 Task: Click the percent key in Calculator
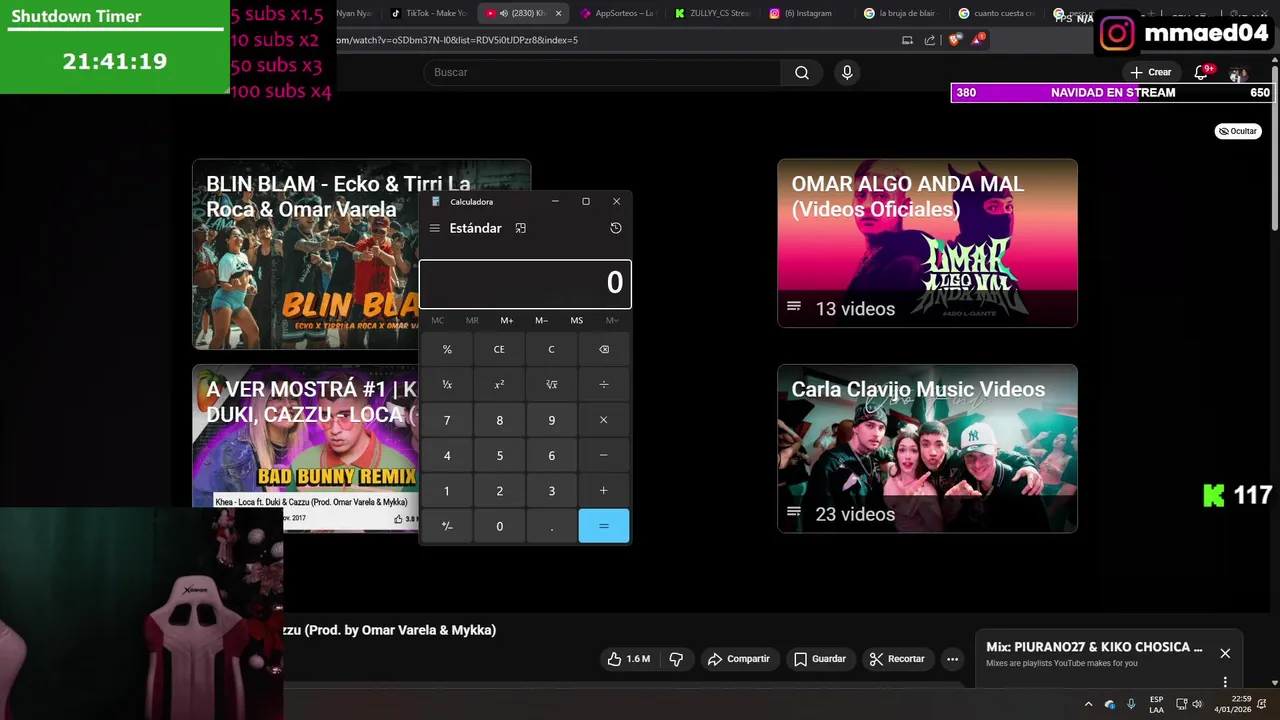point(447,349)
